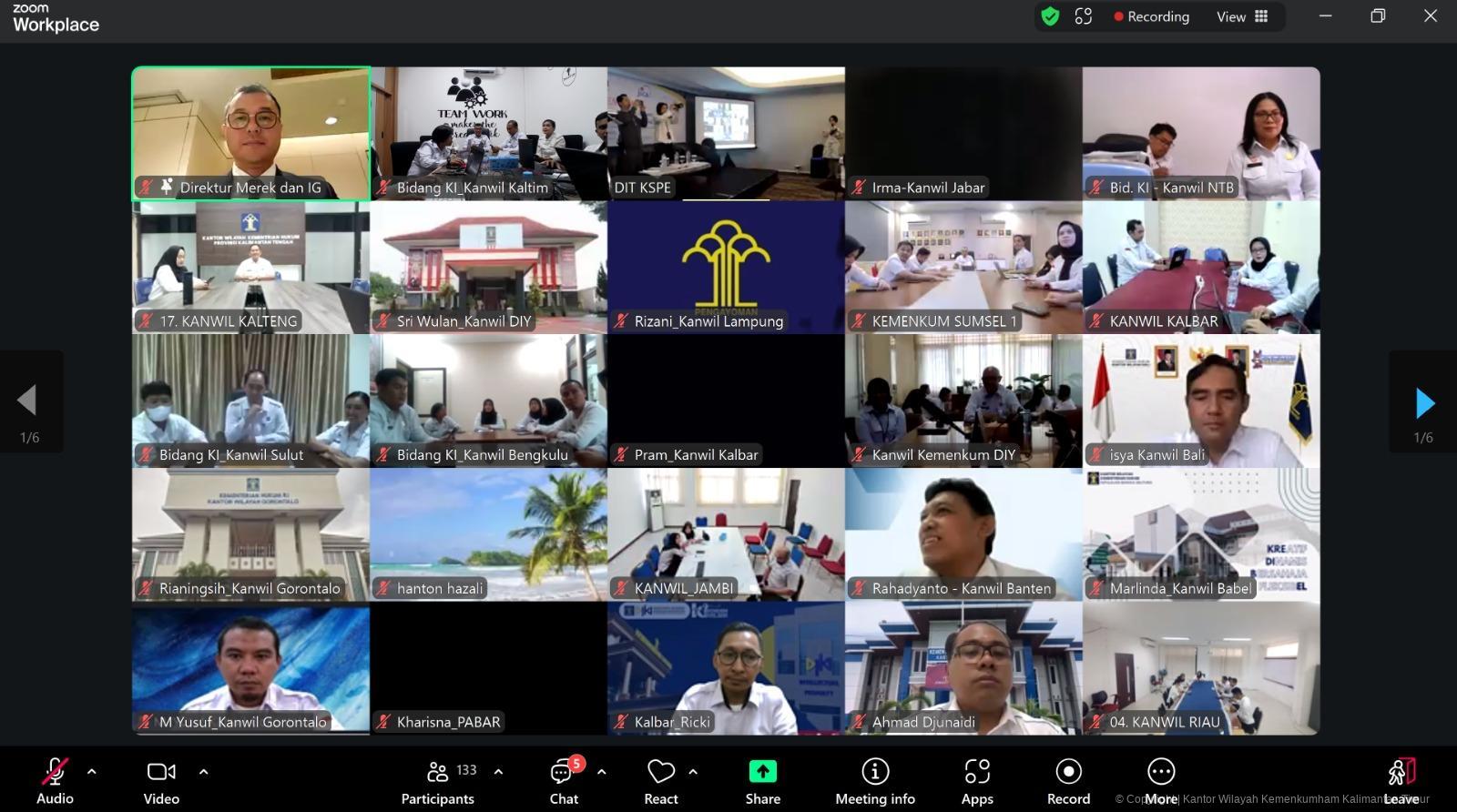The height and width of the screenshot is (812, 1457).
Task: Expand audio options arrow next to Audio
Action: (x=92, y=771)
